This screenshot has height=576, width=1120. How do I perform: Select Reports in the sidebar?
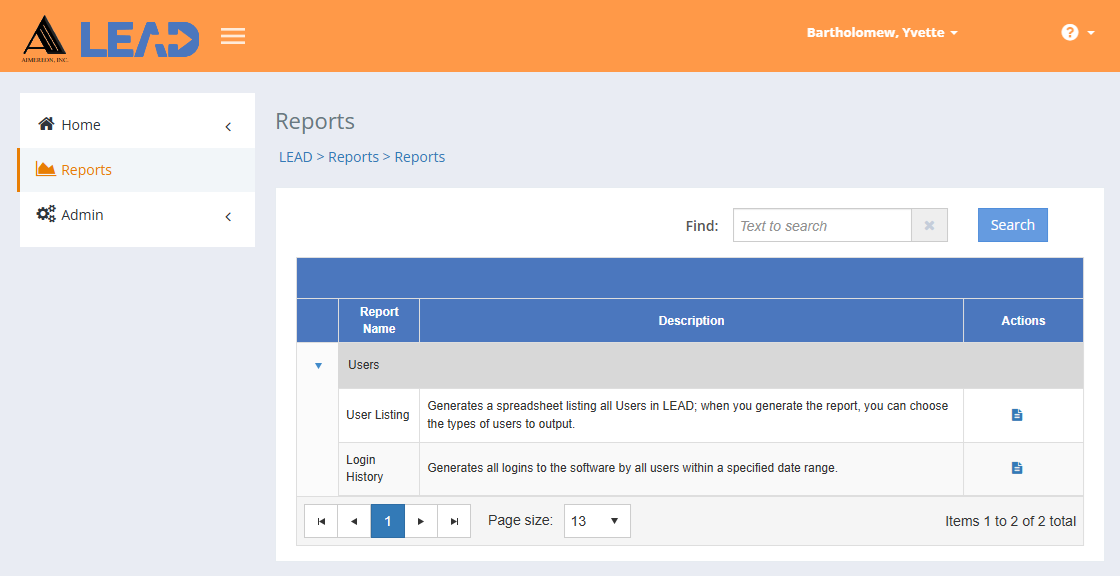(85, 169)
